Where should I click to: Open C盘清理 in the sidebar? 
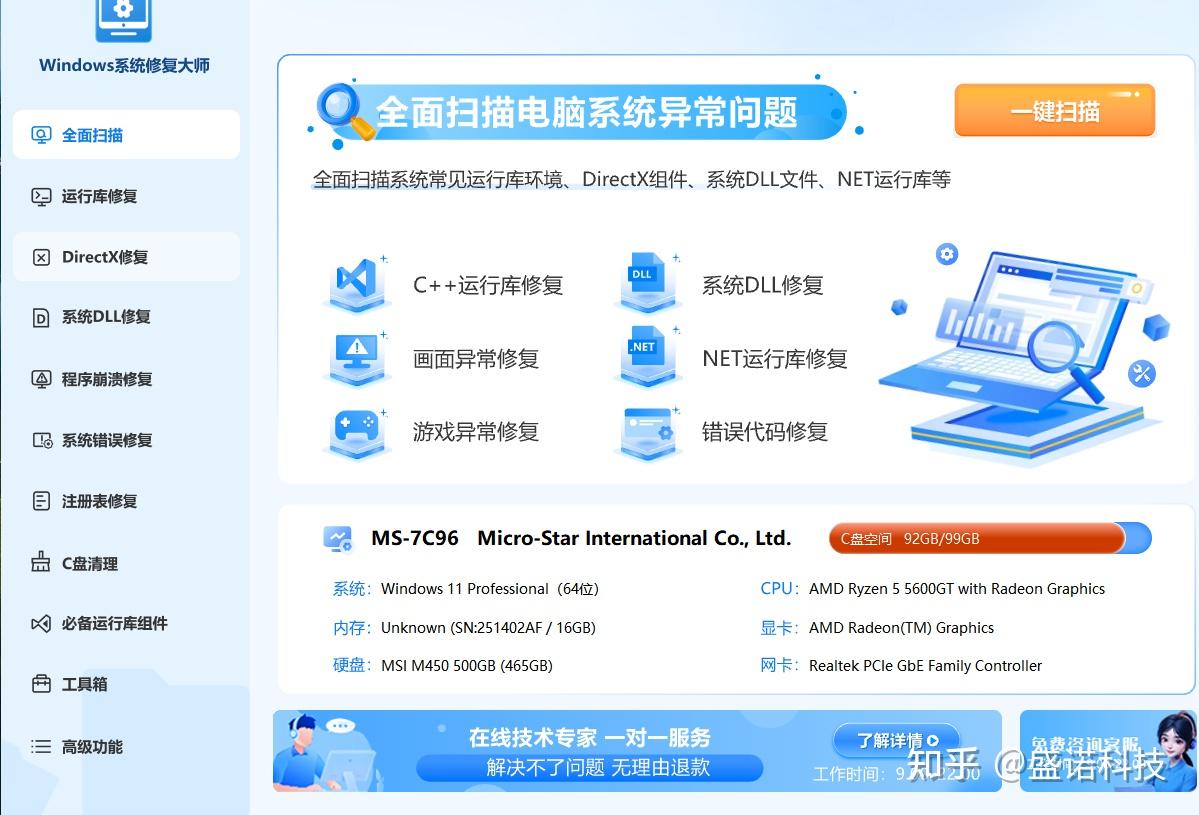126,563
